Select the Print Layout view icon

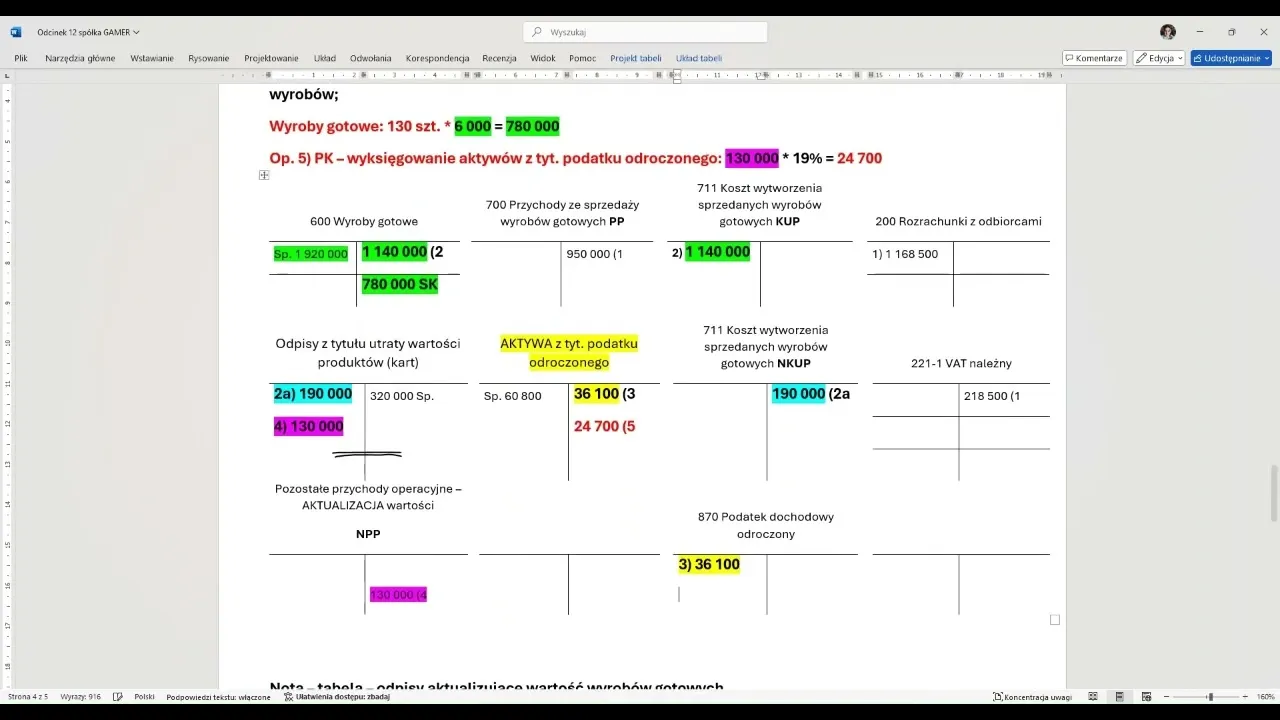(x=1119, y=697)
